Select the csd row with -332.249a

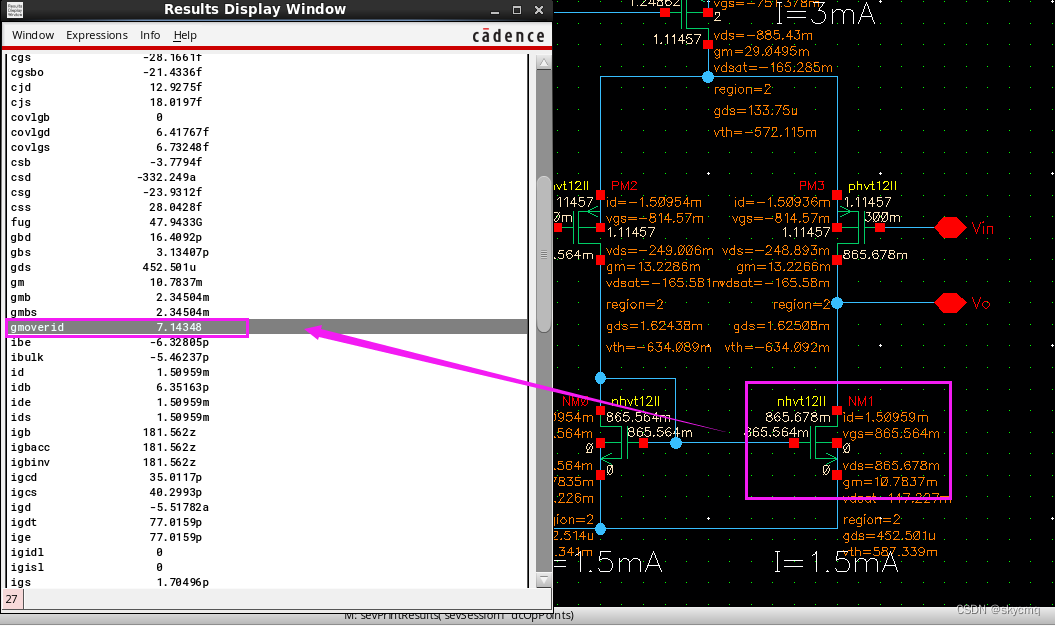(x=266, y=177)
